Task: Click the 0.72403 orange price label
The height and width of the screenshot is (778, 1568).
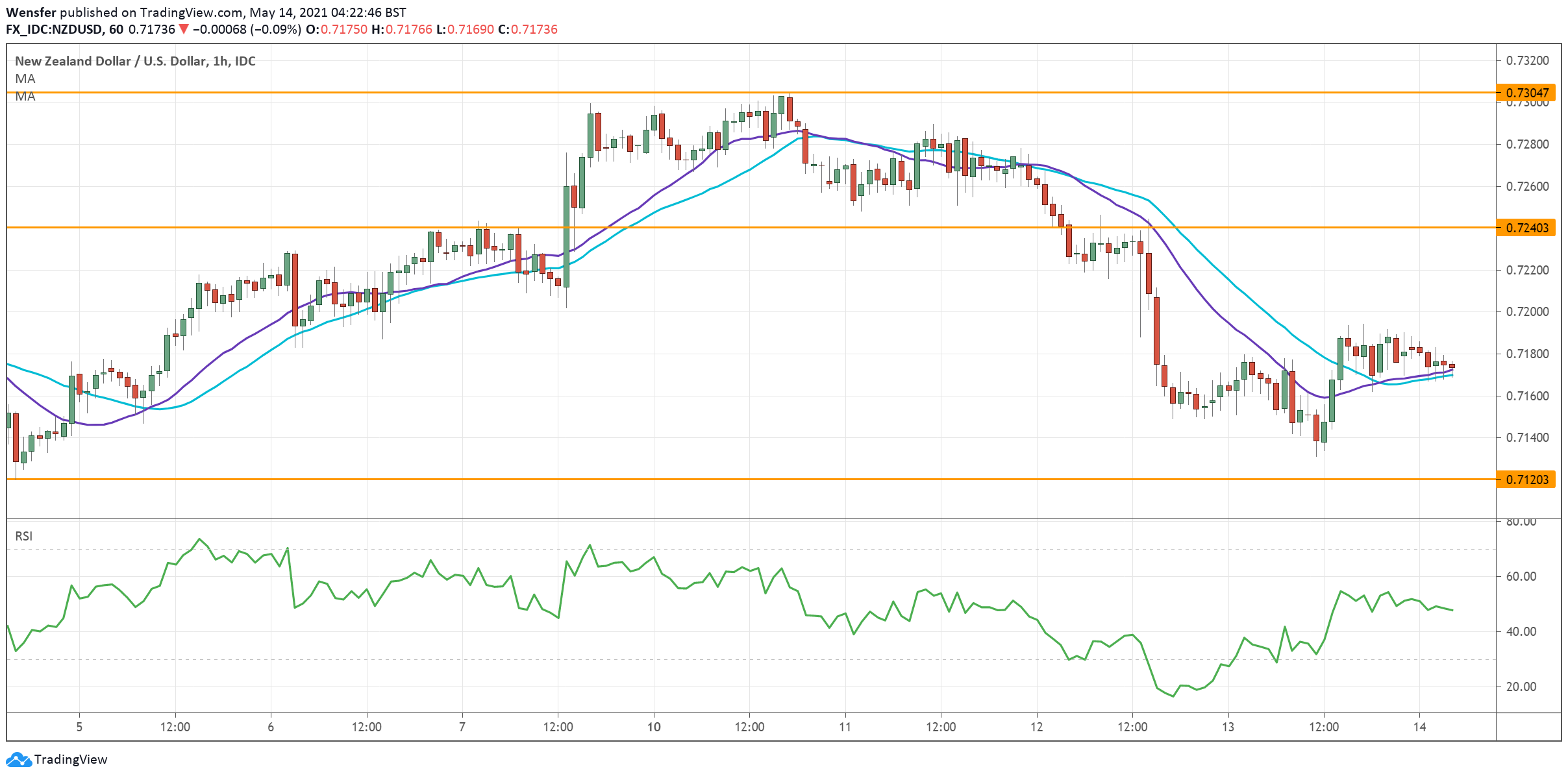Action: point(1526,228)
